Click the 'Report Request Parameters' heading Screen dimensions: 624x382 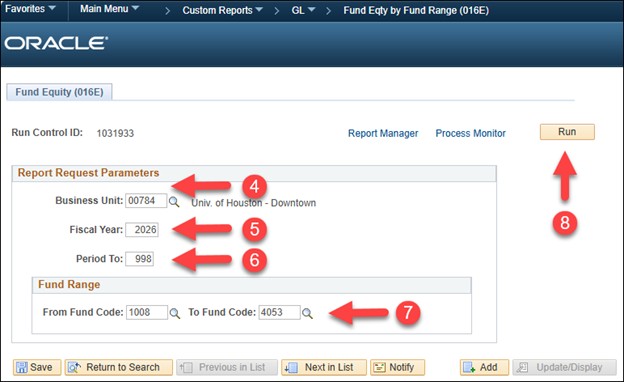pos(88,173)
